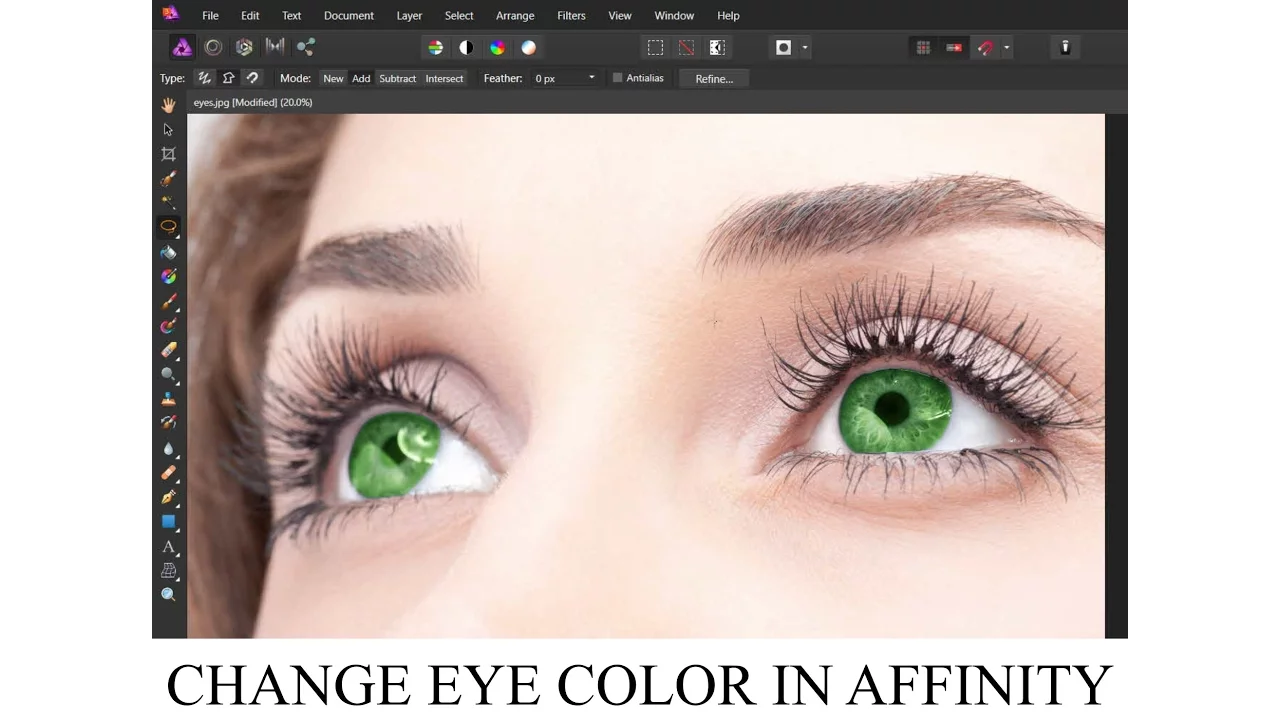Select the Artistic Text tool

pyautogui.click(x=168, y=546)
